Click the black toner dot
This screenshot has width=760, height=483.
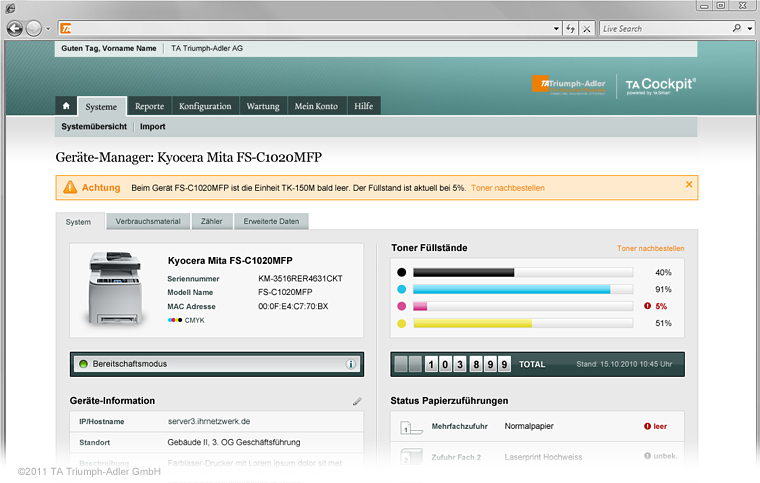click(401, 272)
